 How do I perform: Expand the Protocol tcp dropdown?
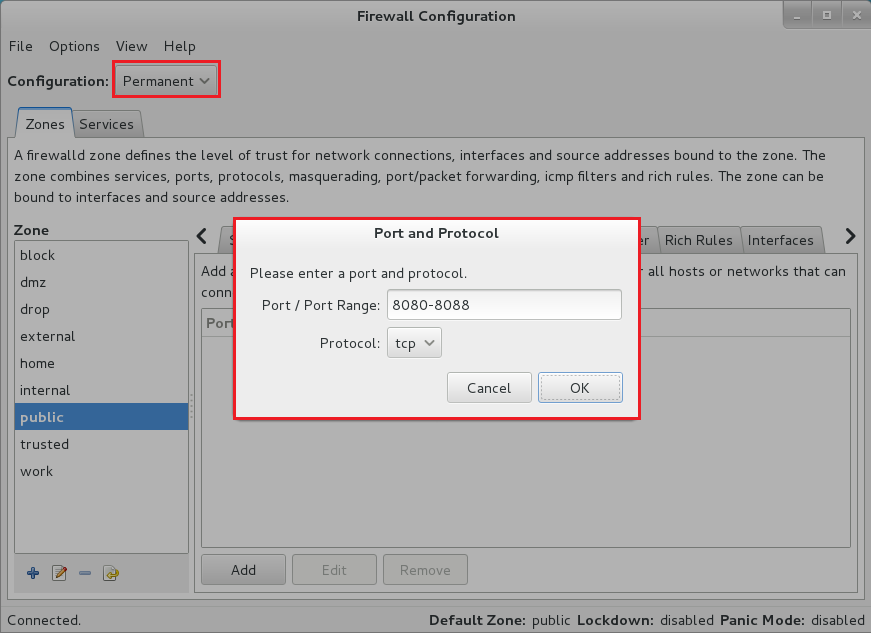click(x=414, y=343)
